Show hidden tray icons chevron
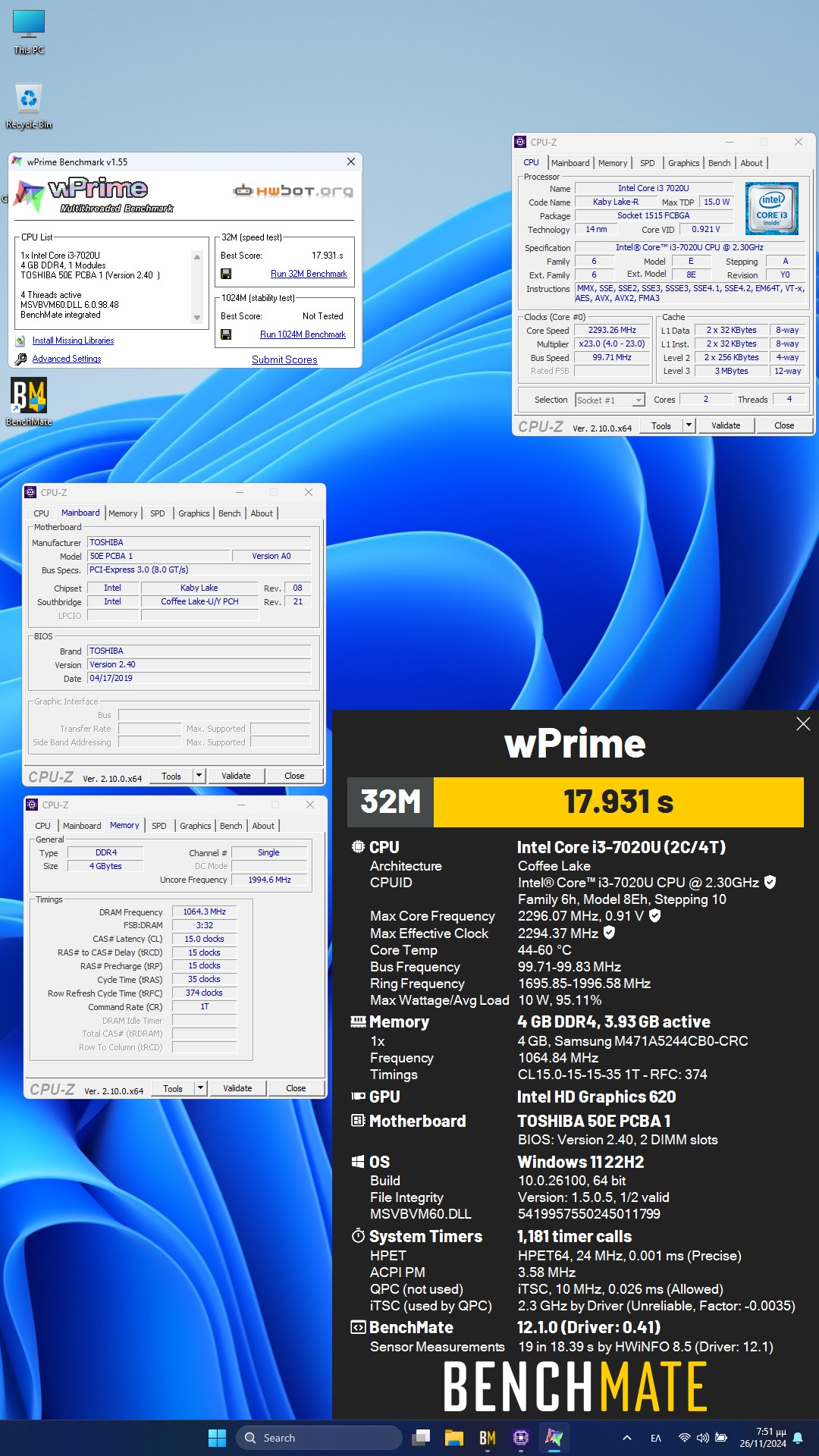Screen dimensions: 819x1456 pos(626,1438)
